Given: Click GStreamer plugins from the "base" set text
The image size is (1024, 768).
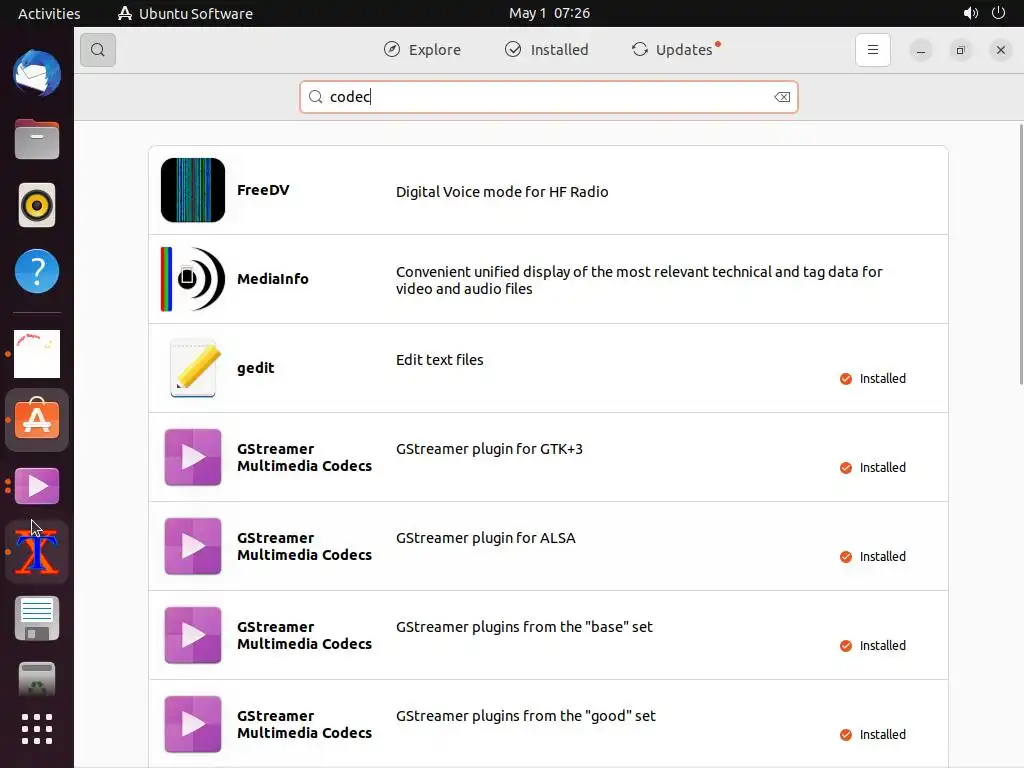Looking at the screenshot, I should [524, 626].
